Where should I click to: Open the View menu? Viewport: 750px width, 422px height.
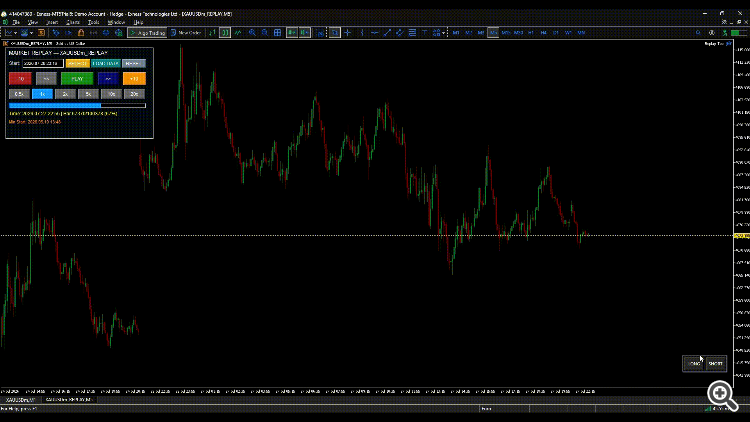(33, 22)
